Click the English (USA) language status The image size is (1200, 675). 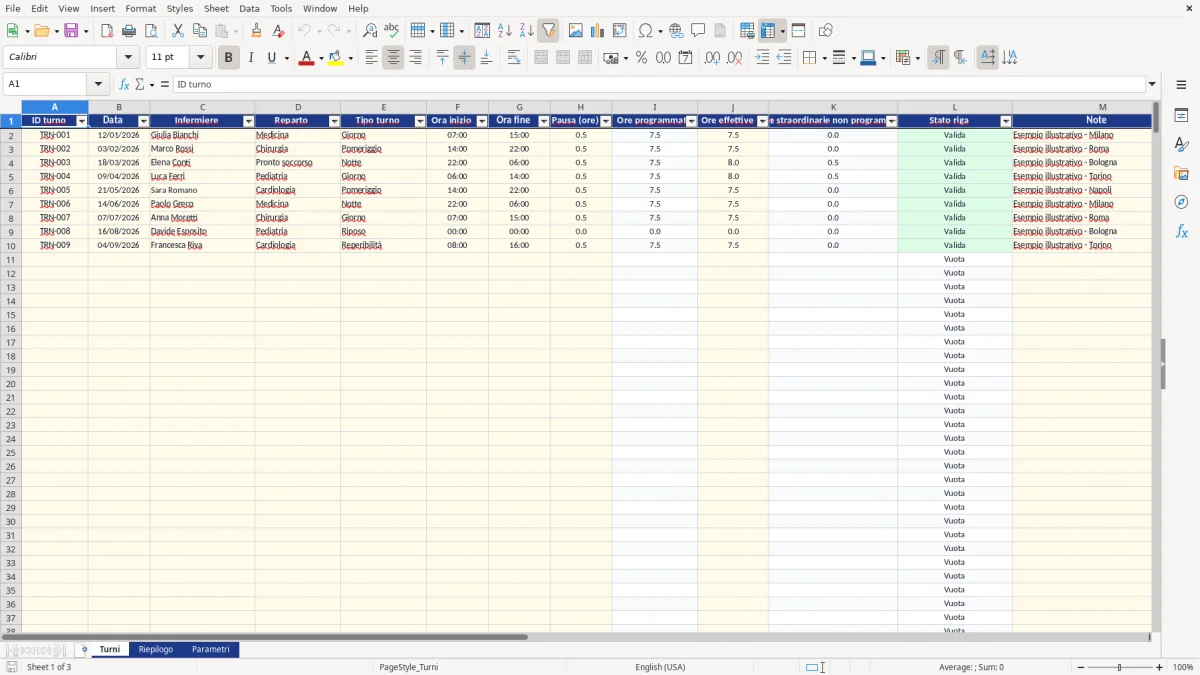(x=660, y=667)
